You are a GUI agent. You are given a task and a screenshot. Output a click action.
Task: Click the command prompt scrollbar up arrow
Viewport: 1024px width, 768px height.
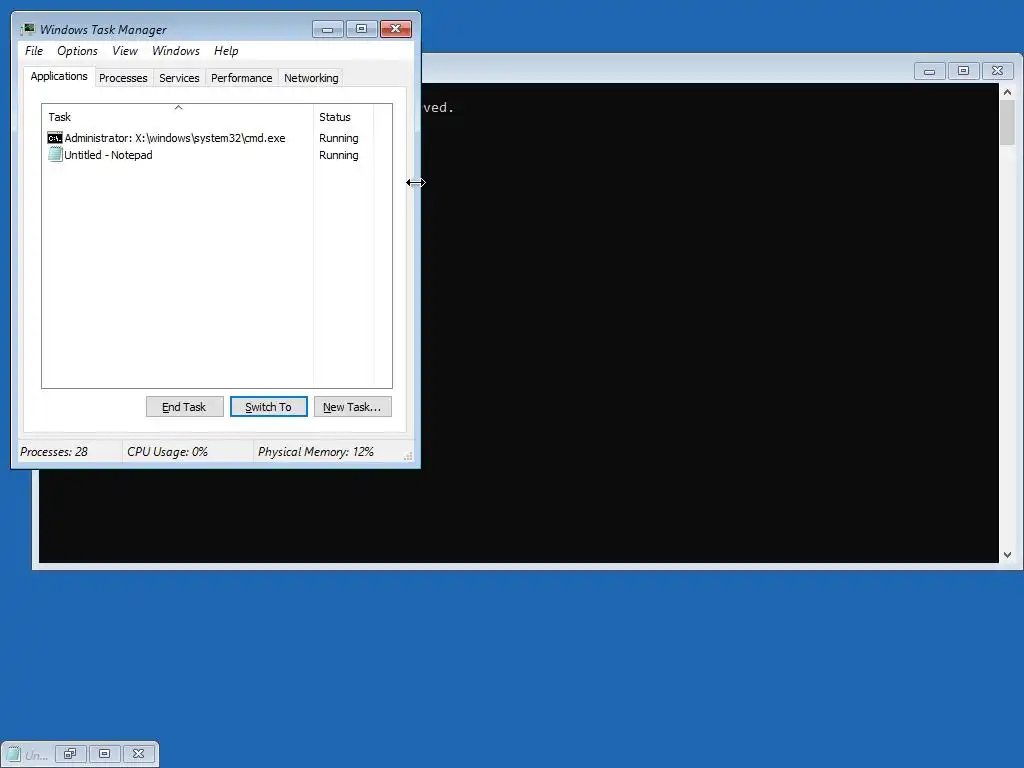coord(1008,92)
